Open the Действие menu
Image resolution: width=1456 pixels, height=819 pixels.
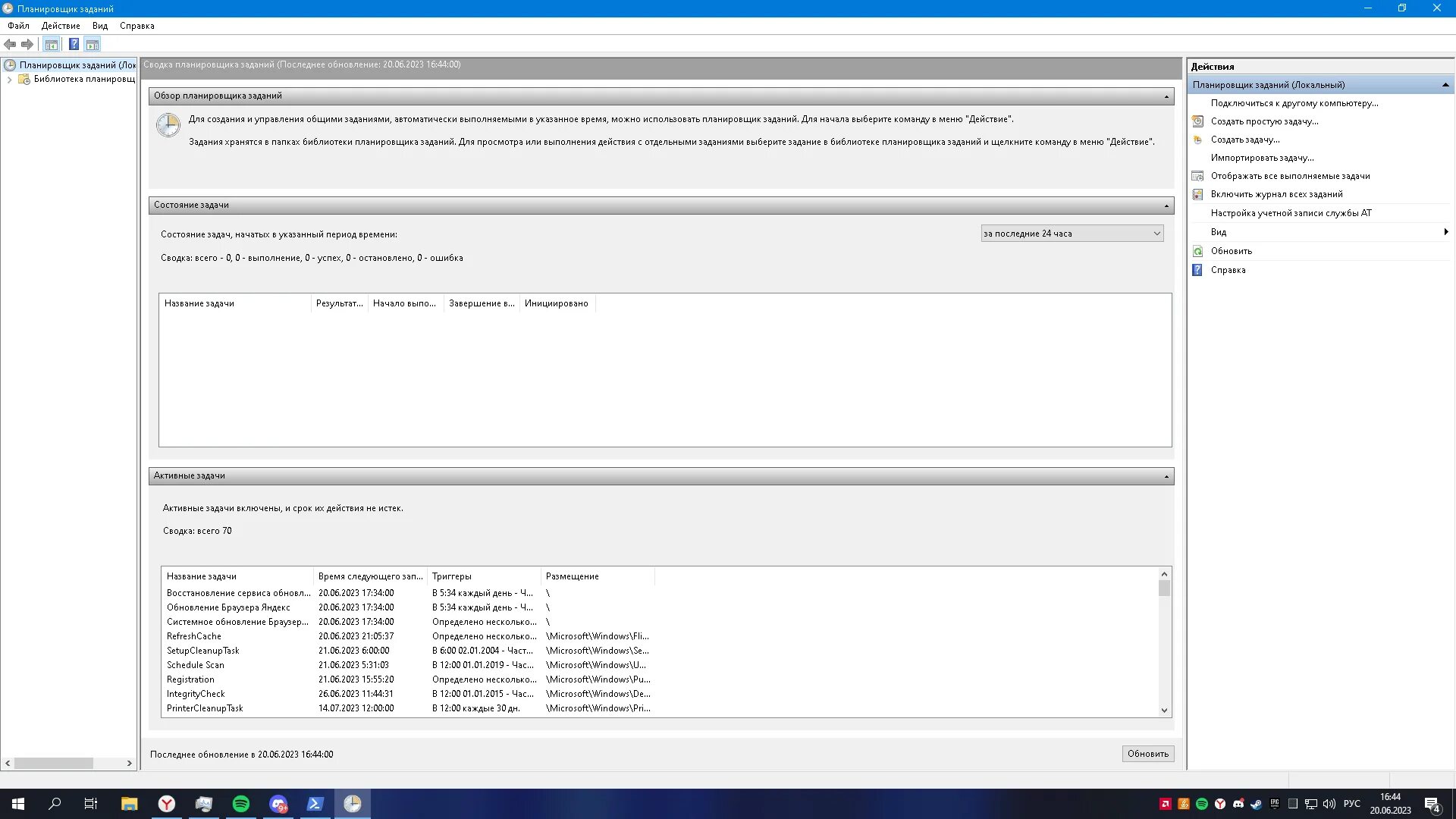pos(61,26)
